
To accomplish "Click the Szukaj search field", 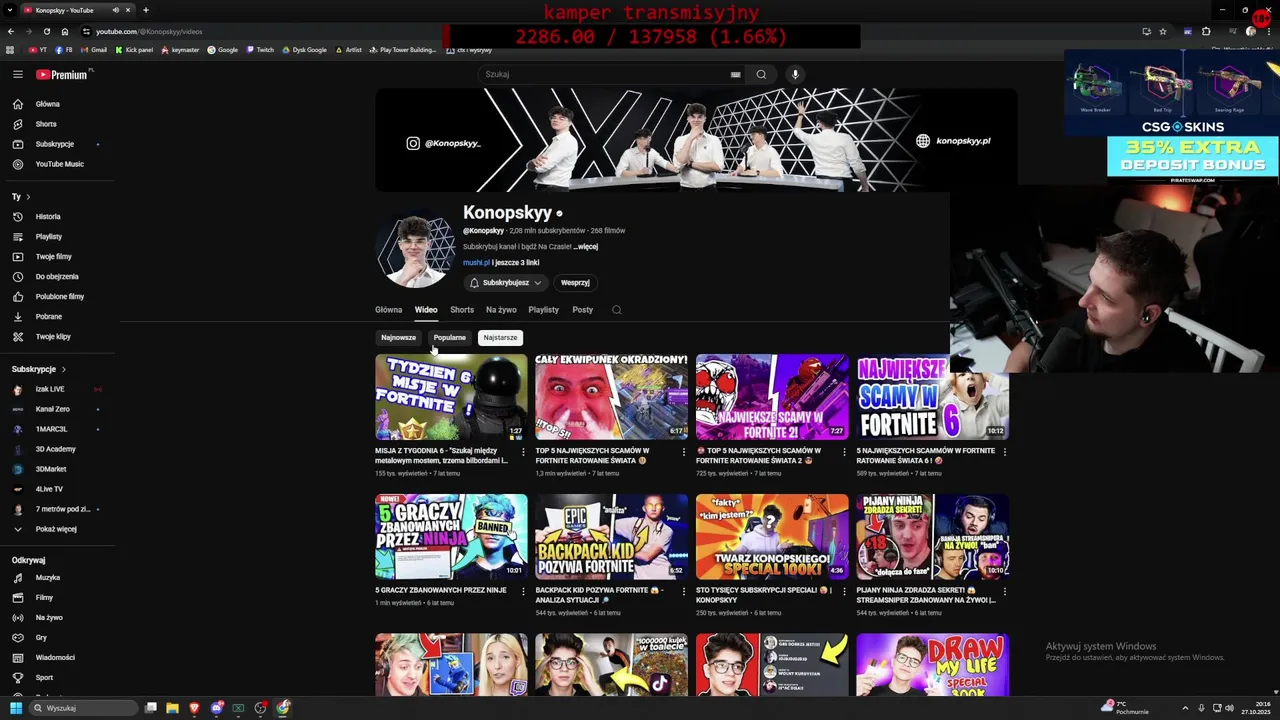I will 603,74.
